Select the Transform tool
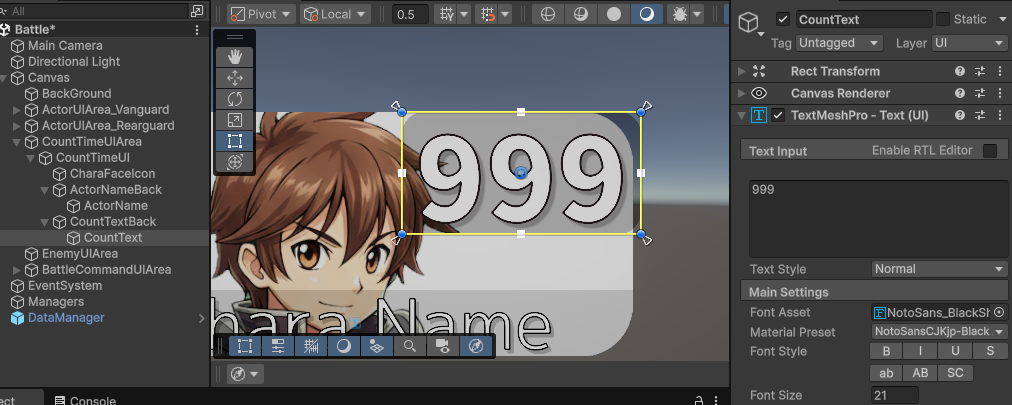The image size is (1012, 405). [235, 162]
